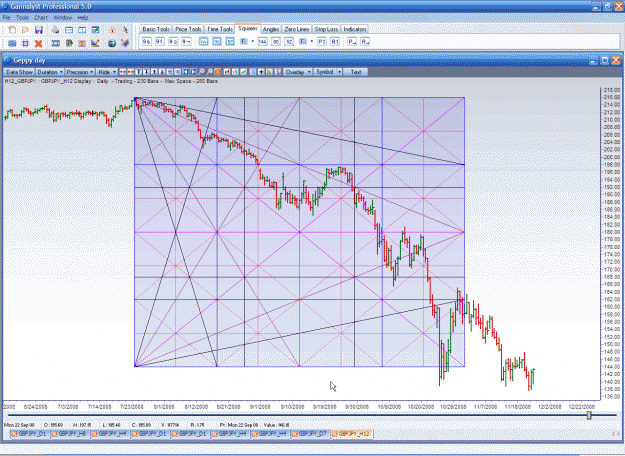Click the first magnifier zoom icon
The height and width of the screenshot is (456, 625).
202,72
